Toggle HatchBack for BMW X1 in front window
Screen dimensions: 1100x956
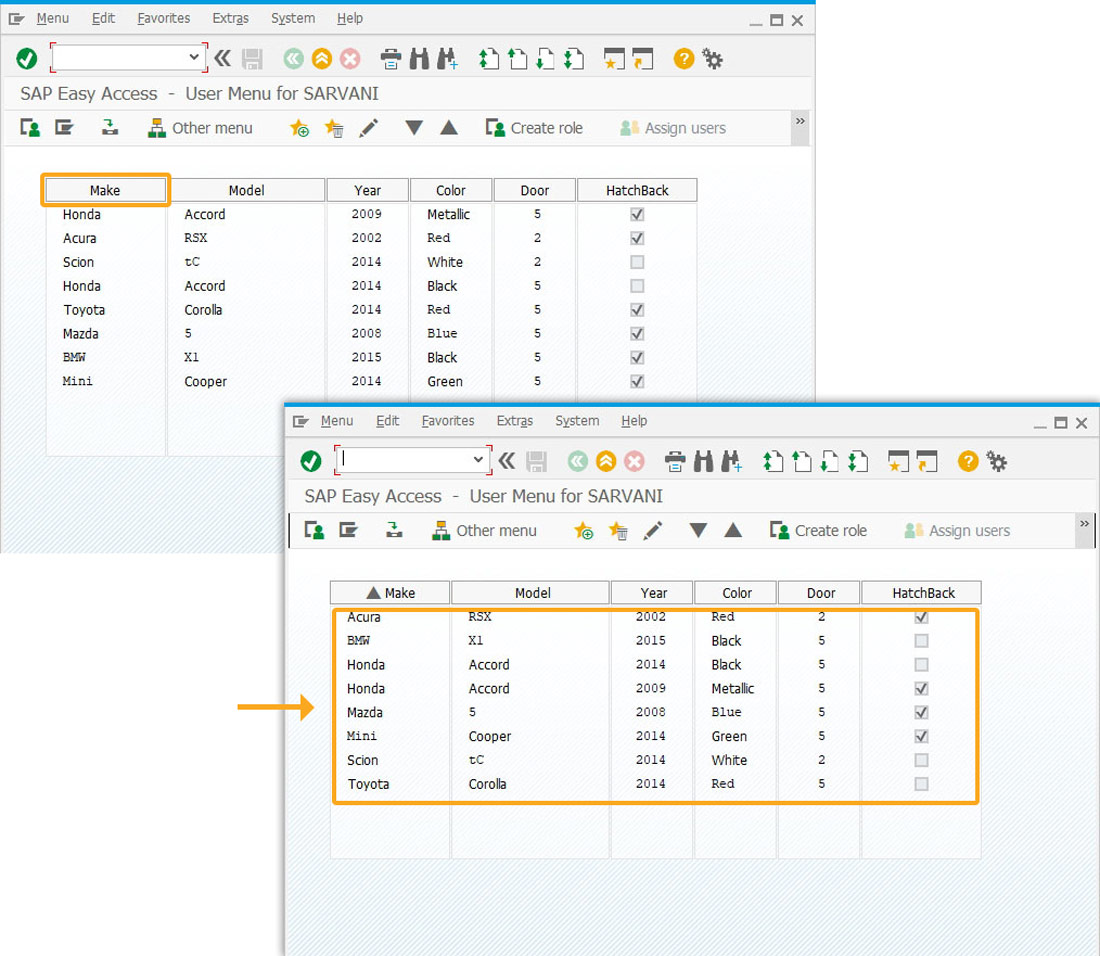pyautogui.click(x=922, y=641)
